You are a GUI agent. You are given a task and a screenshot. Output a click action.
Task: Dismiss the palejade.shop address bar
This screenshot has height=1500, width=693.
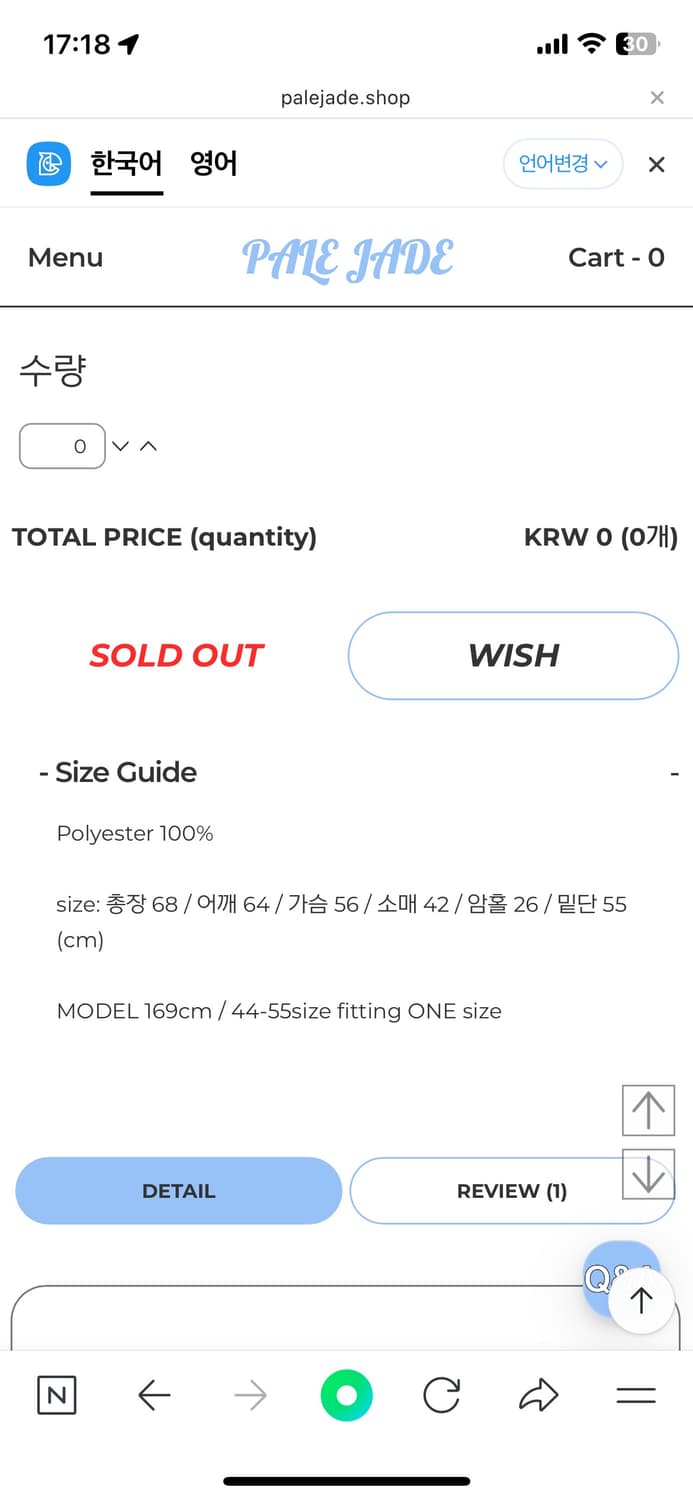(657, 97)
